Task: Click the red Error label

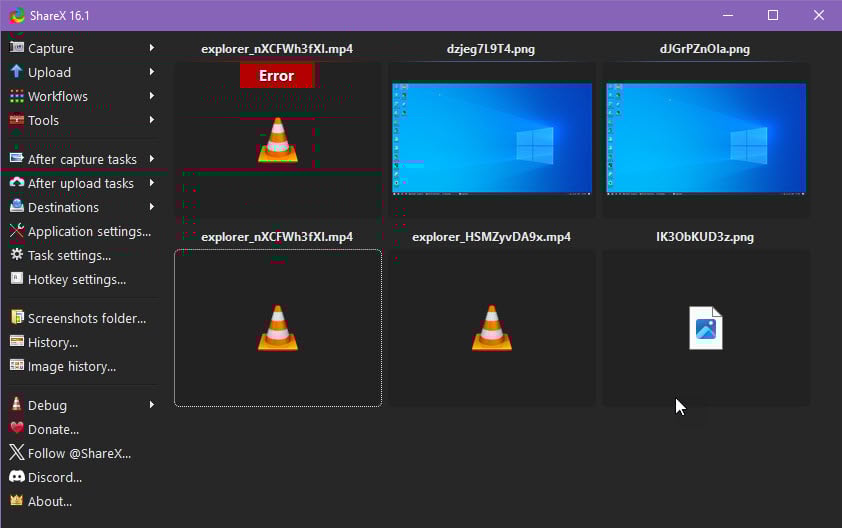Action: pyautogui.click(x=277, y=75)
